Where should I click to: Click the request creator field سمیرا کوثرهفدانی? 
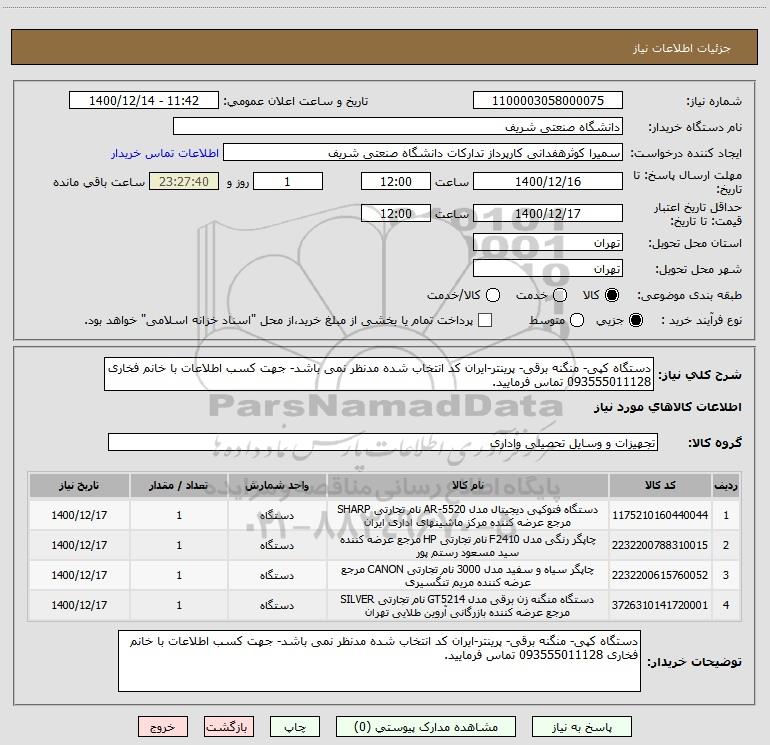(423, 153)
